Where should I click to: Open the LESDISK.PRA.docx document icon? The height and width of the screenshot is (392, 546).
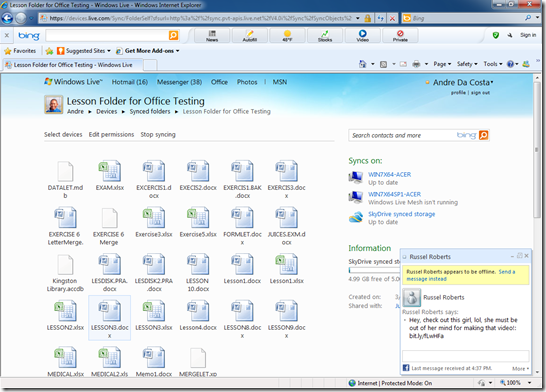click(x=109, y=264)
